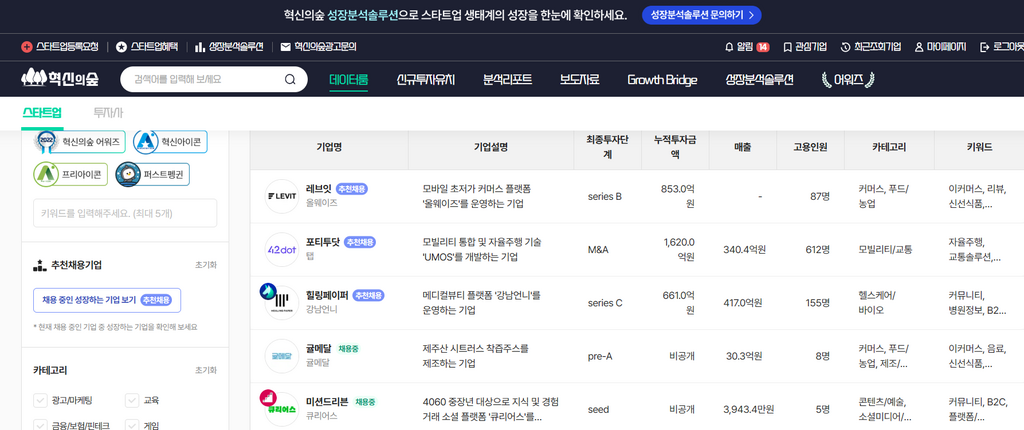Click the 매출 column header
The image size is (1024, 430).
pyautogui.click(x=742, y=148)
